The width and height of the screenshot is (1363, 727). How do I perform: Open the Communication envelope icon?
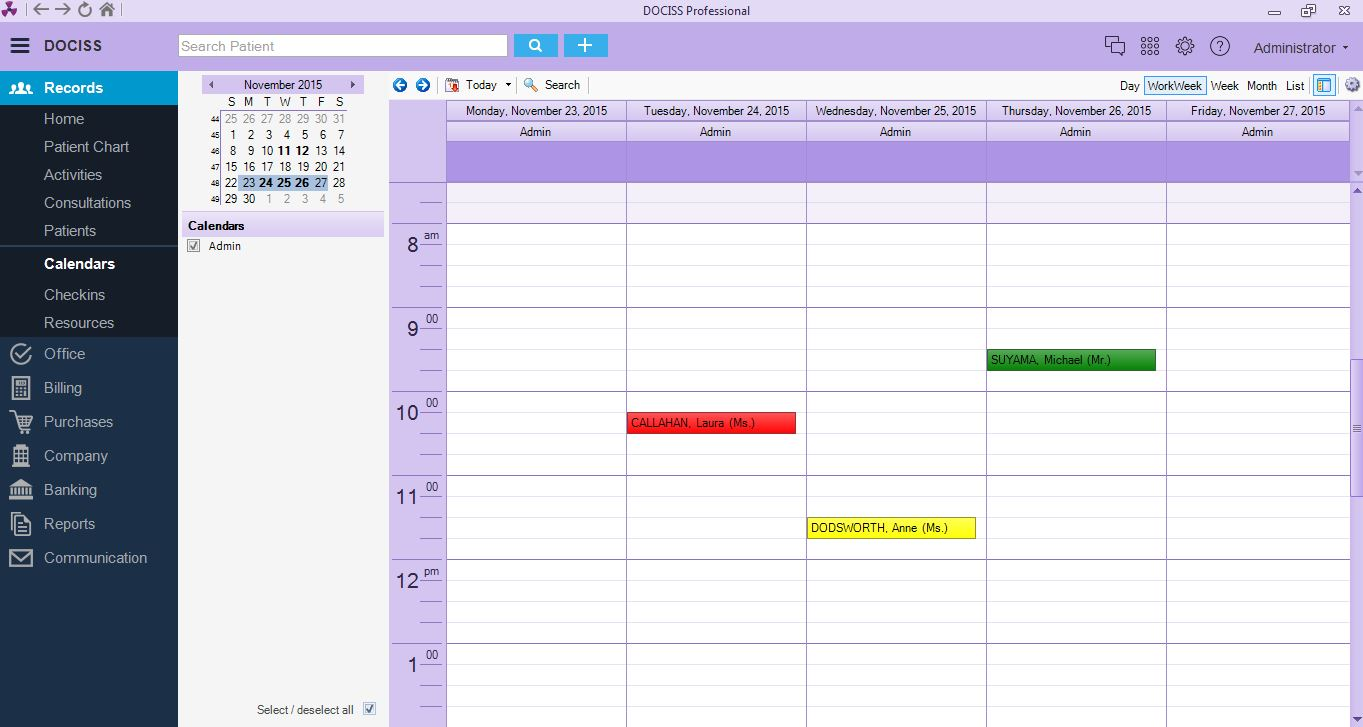coord(20,558)
